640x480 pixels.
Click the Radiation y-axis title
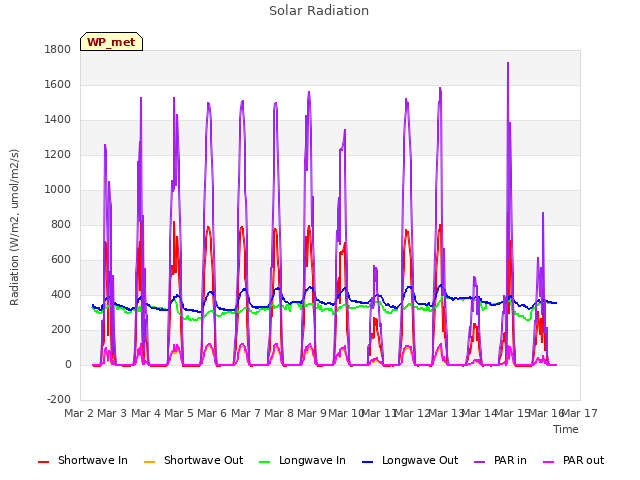(14, 227)
